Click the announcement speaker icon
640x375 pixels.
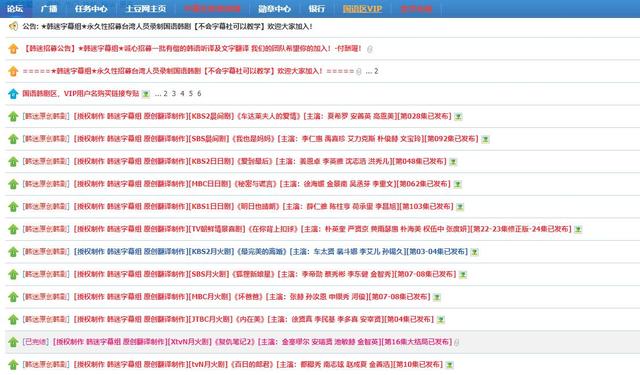(x=13, y=26)
